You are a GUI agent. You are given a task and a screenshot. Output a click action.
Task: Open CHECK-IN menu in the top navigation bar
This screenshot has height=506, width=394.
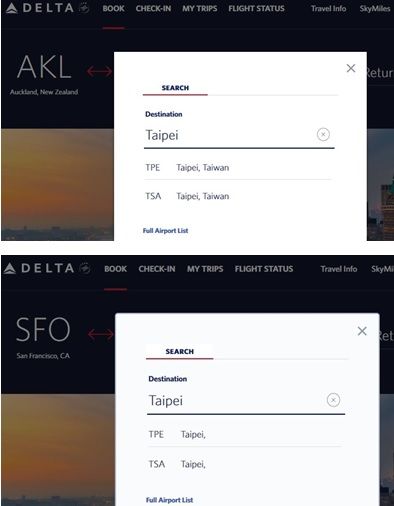click(153, 9)
